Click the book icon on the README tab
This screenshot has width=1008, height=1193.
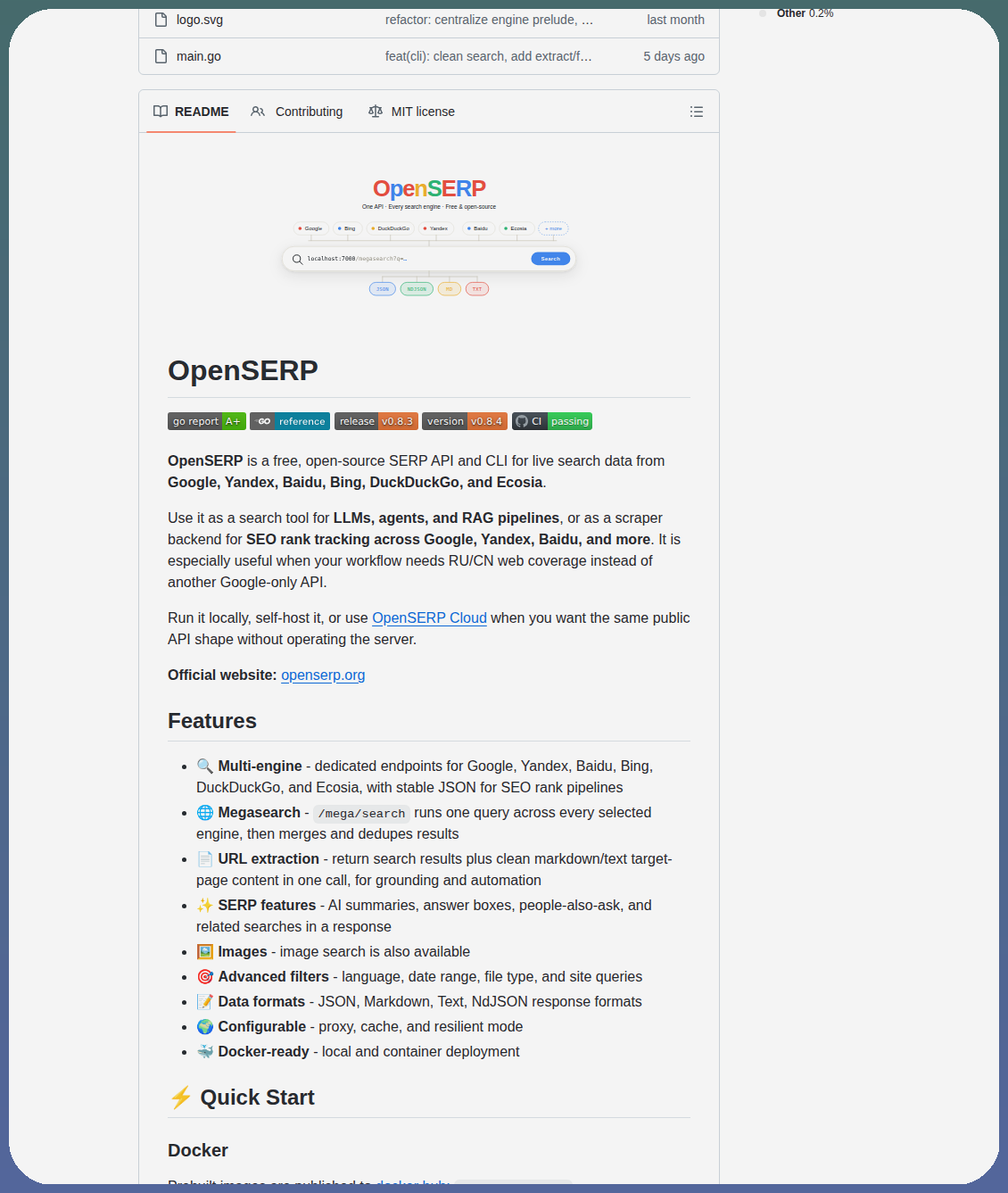pos(161,112)
